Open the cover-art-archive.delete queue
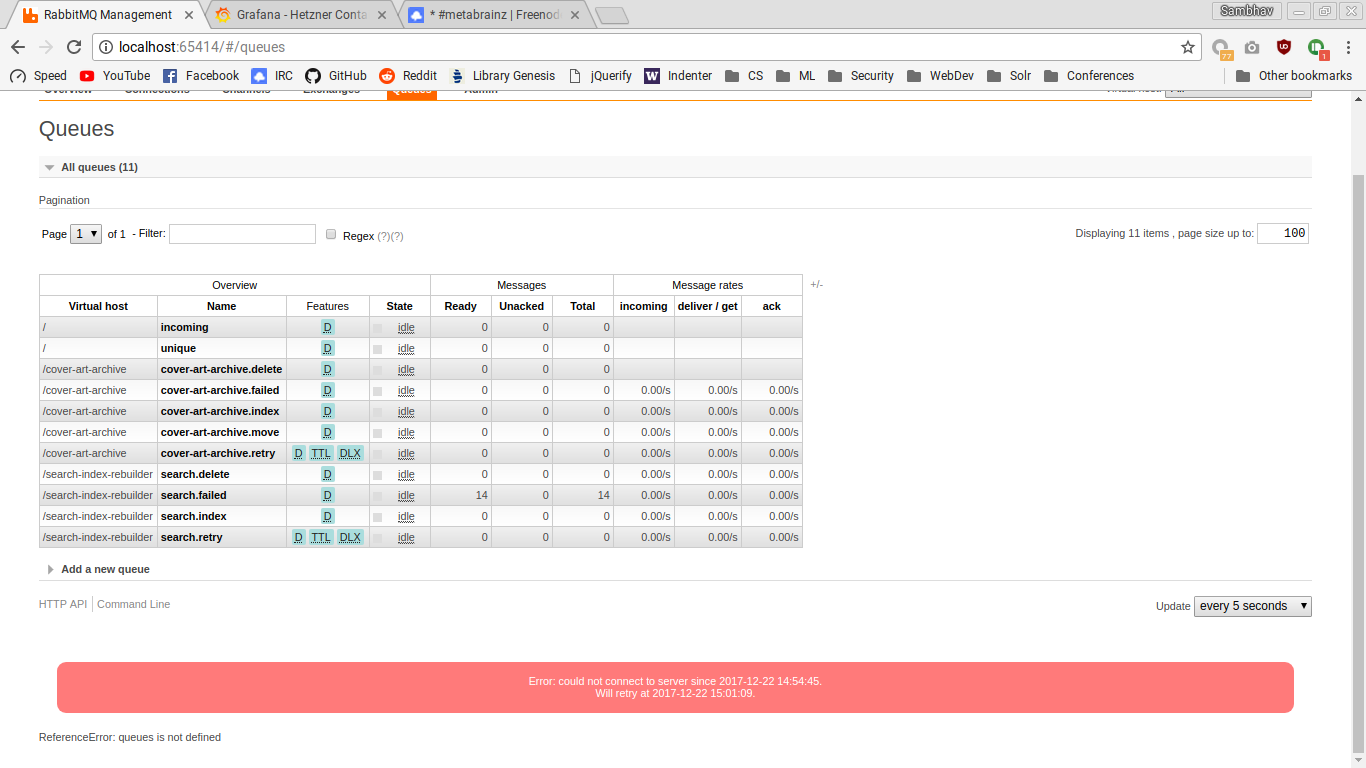This screenshot has height=768, width=1366. tap(221, 369)
